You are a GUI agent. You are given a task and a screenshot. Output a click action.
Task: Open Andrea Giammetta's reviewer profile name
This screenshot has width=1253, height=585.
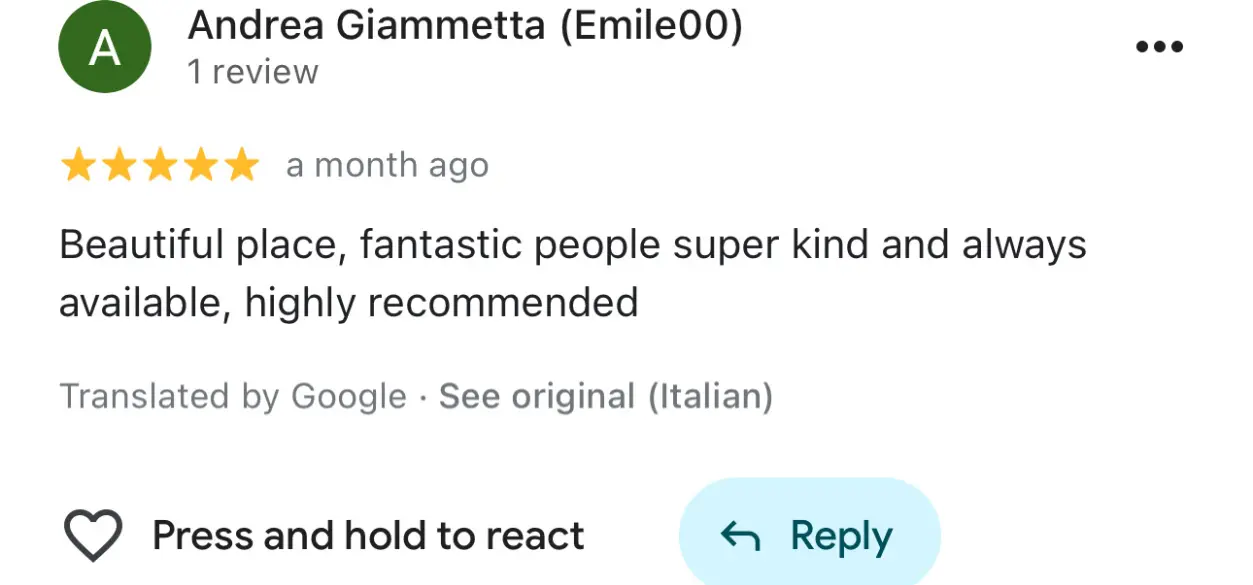point(366,26)
